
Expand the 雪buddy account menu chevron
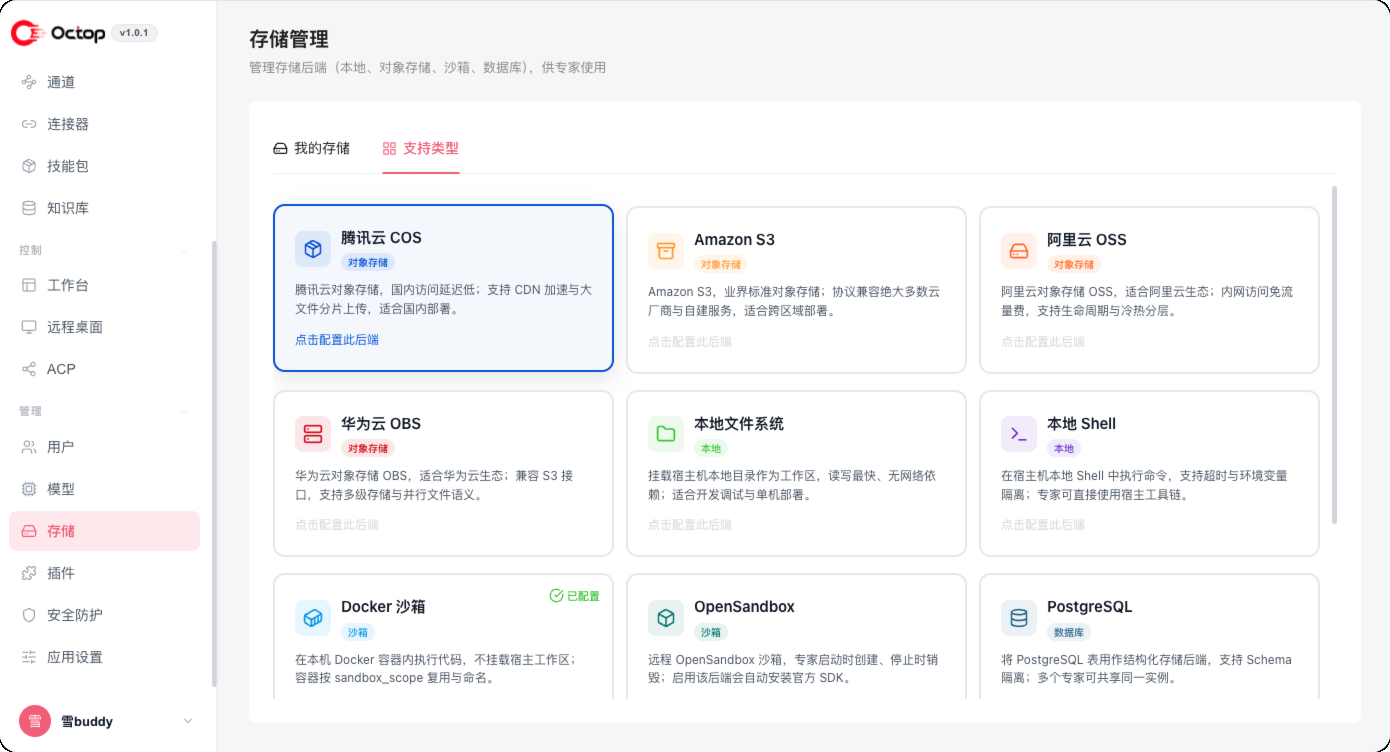(x=187, y=721)
